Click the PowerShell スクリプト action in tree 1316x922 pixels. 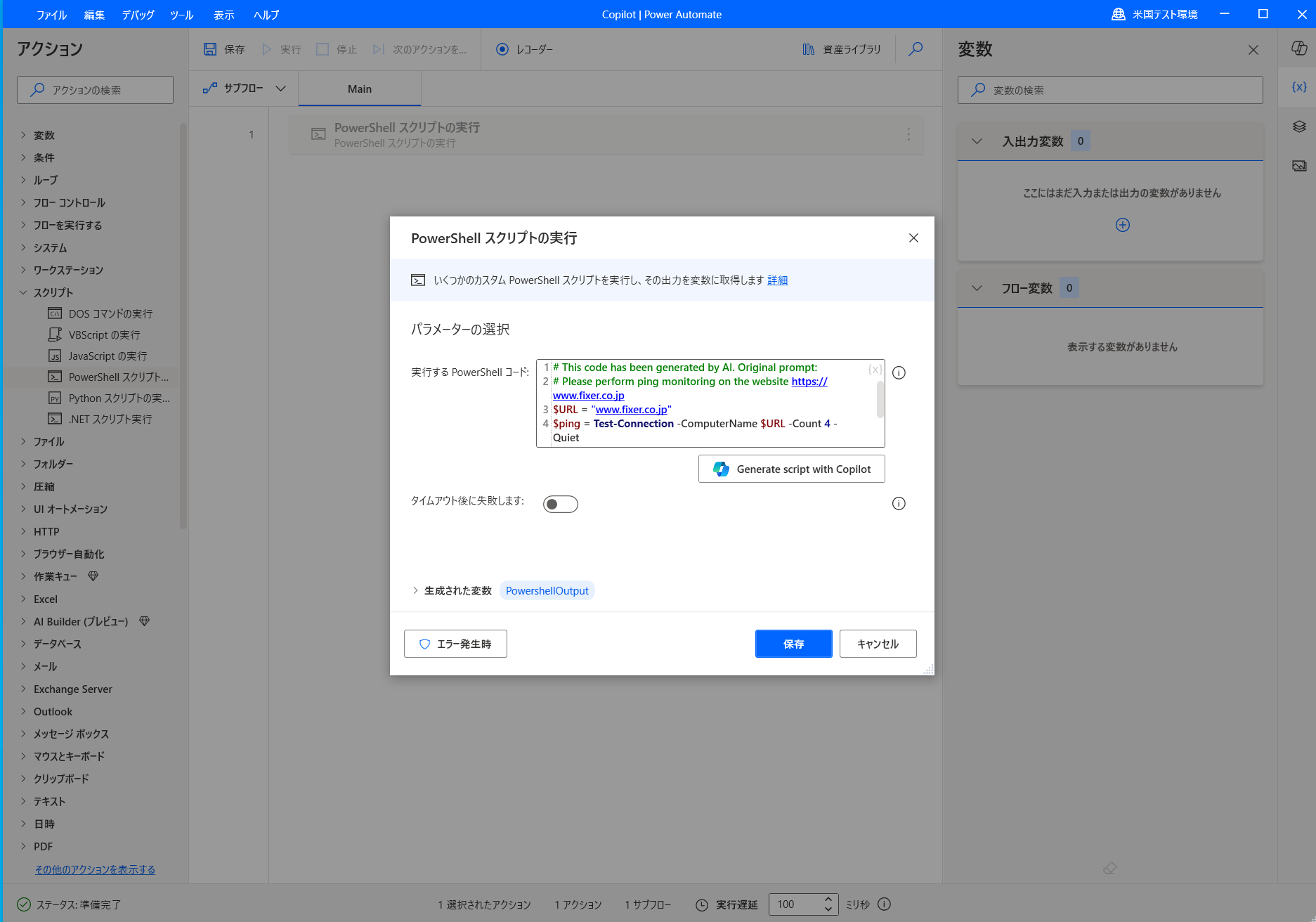[108, 377]
